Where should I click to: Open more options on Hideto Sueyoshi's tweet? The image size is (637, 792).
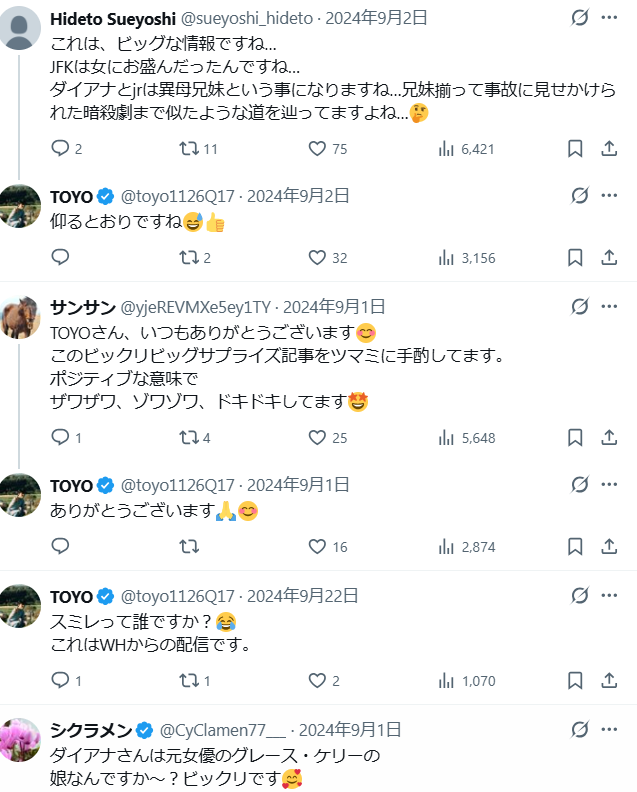coord(609,18)
